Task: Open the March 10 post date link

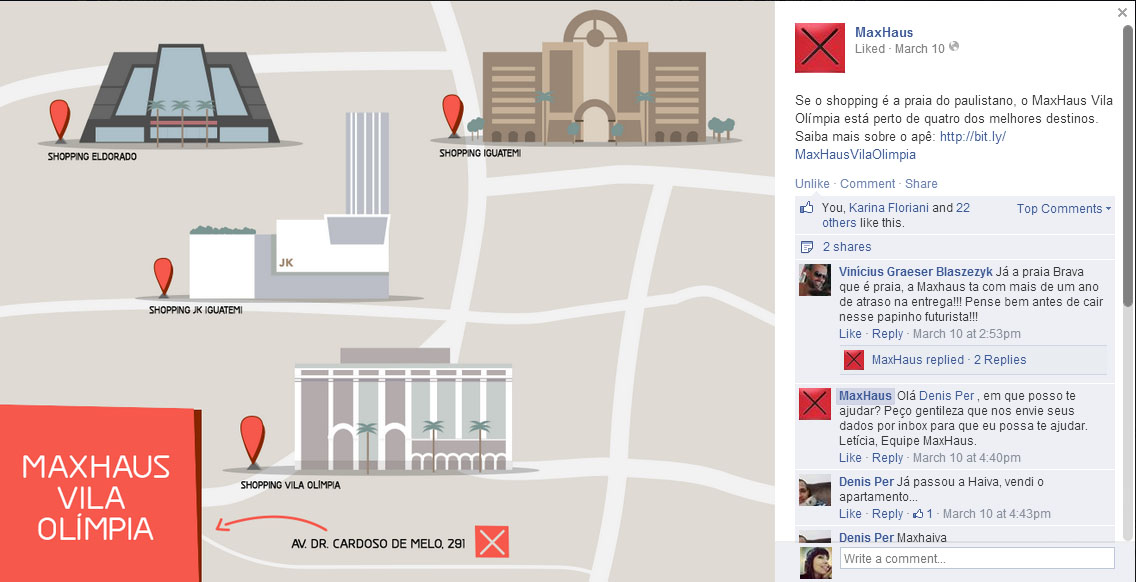Action: 919,49
